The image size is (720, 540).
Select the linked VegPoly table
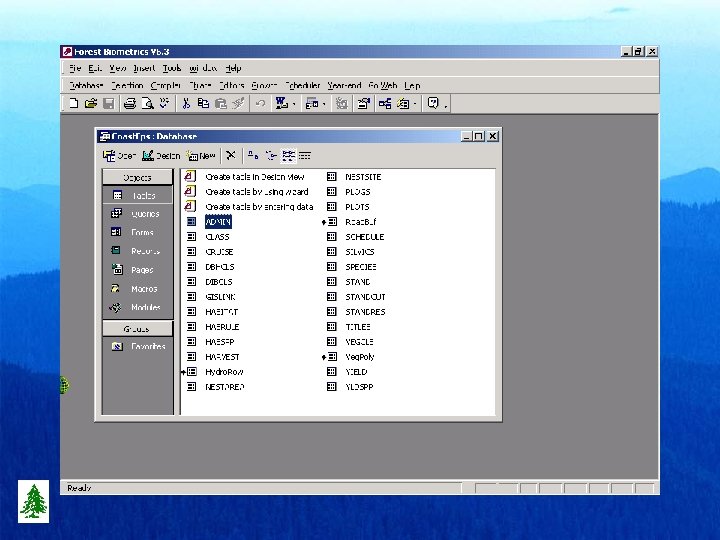click(360, 357)
